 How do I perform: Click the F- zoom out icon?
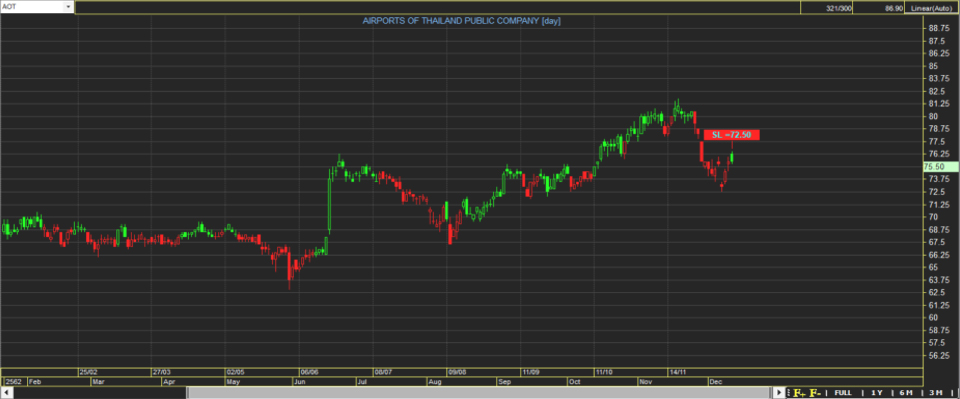815,392
